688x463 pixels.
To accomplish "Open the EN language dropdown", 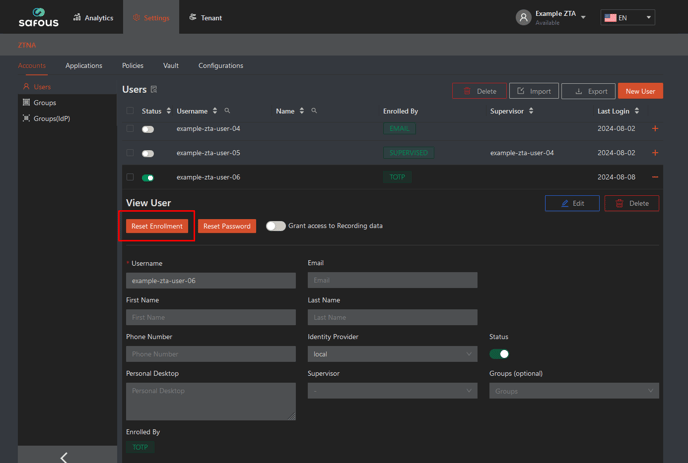I will 627,17.
